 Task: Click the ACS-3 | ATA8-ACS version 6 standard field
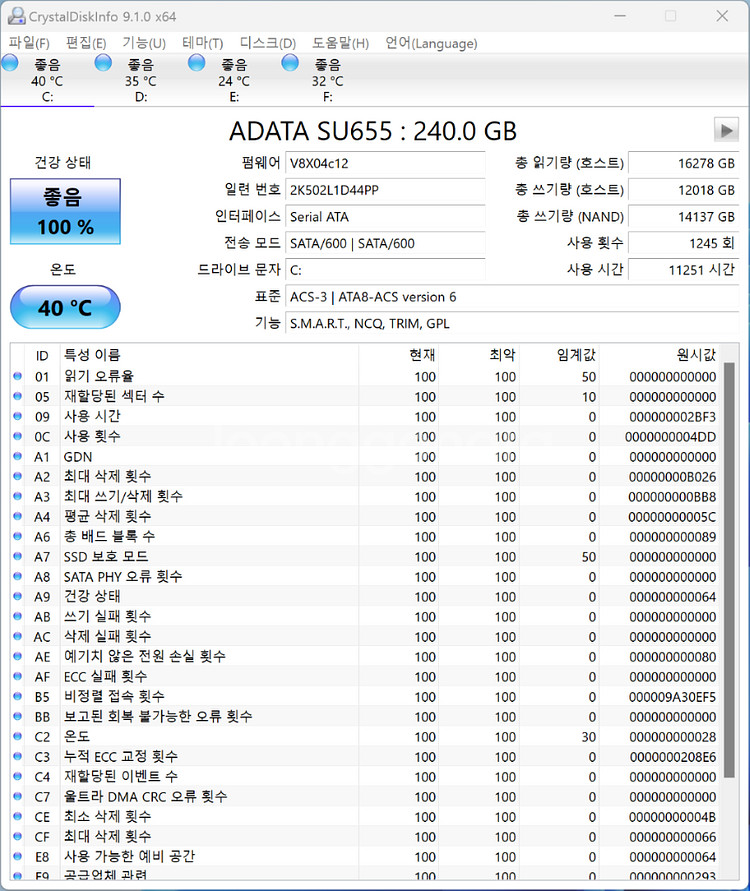click(512, 297)
